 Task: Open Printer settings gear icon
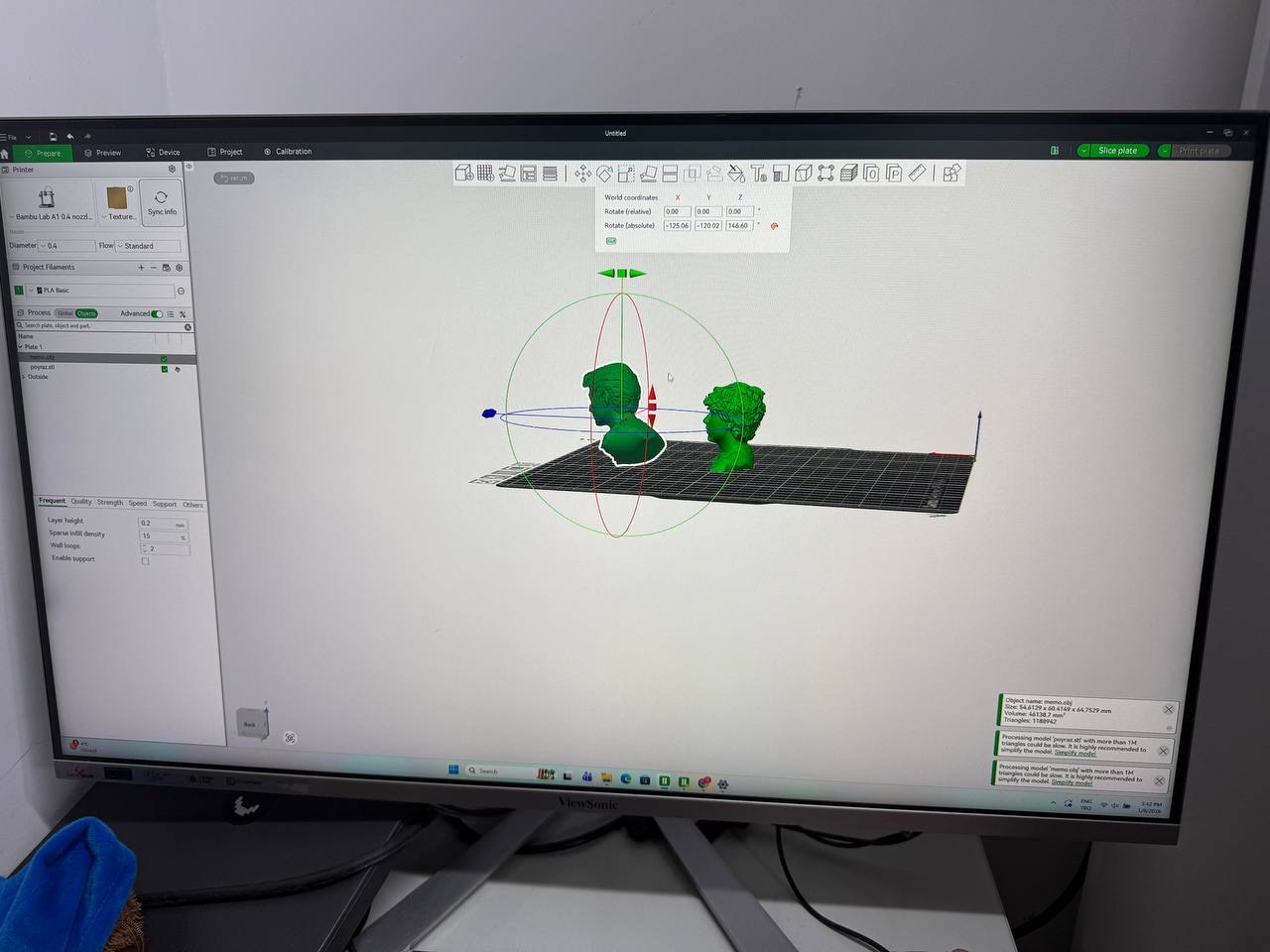point(172,170)
